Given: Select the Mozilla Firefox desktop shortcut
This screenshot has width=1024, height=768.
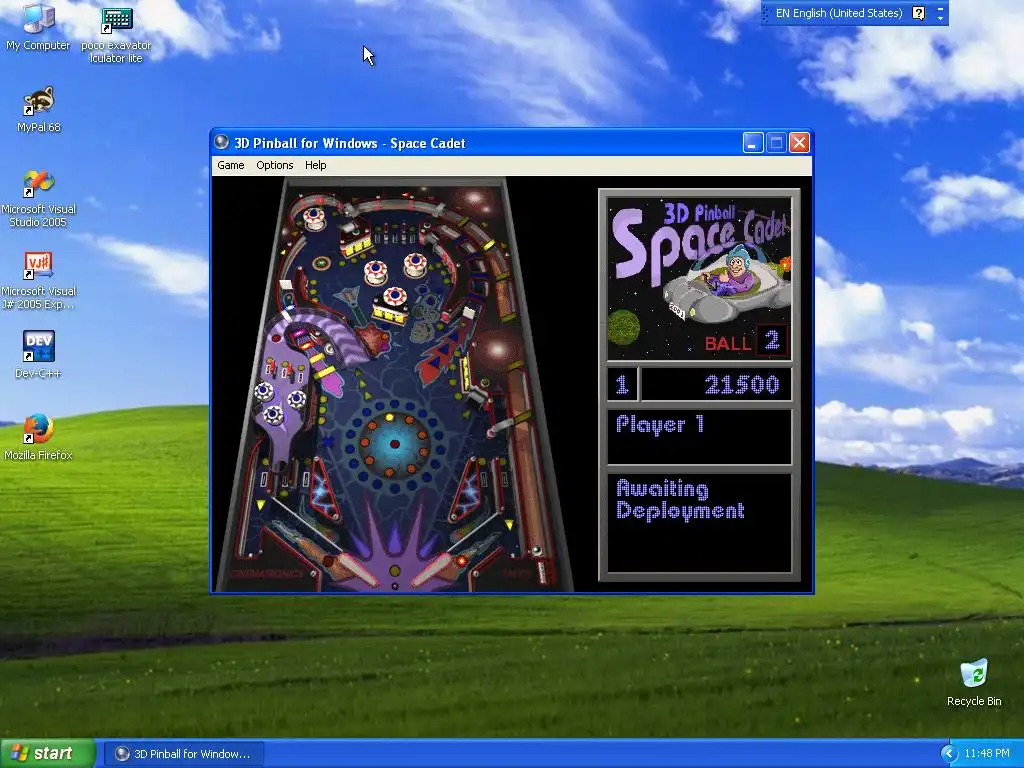Looking at the screenshot, I should (x=39, y=437).
